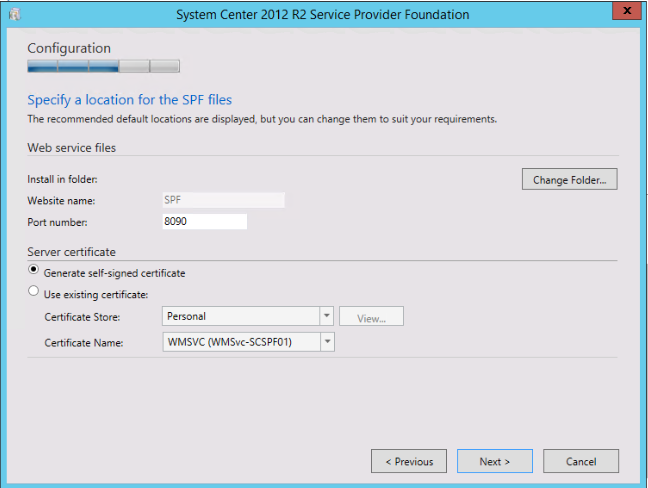Click the Specify a location heading text
The image size is (648, 488).
(129, 100)
